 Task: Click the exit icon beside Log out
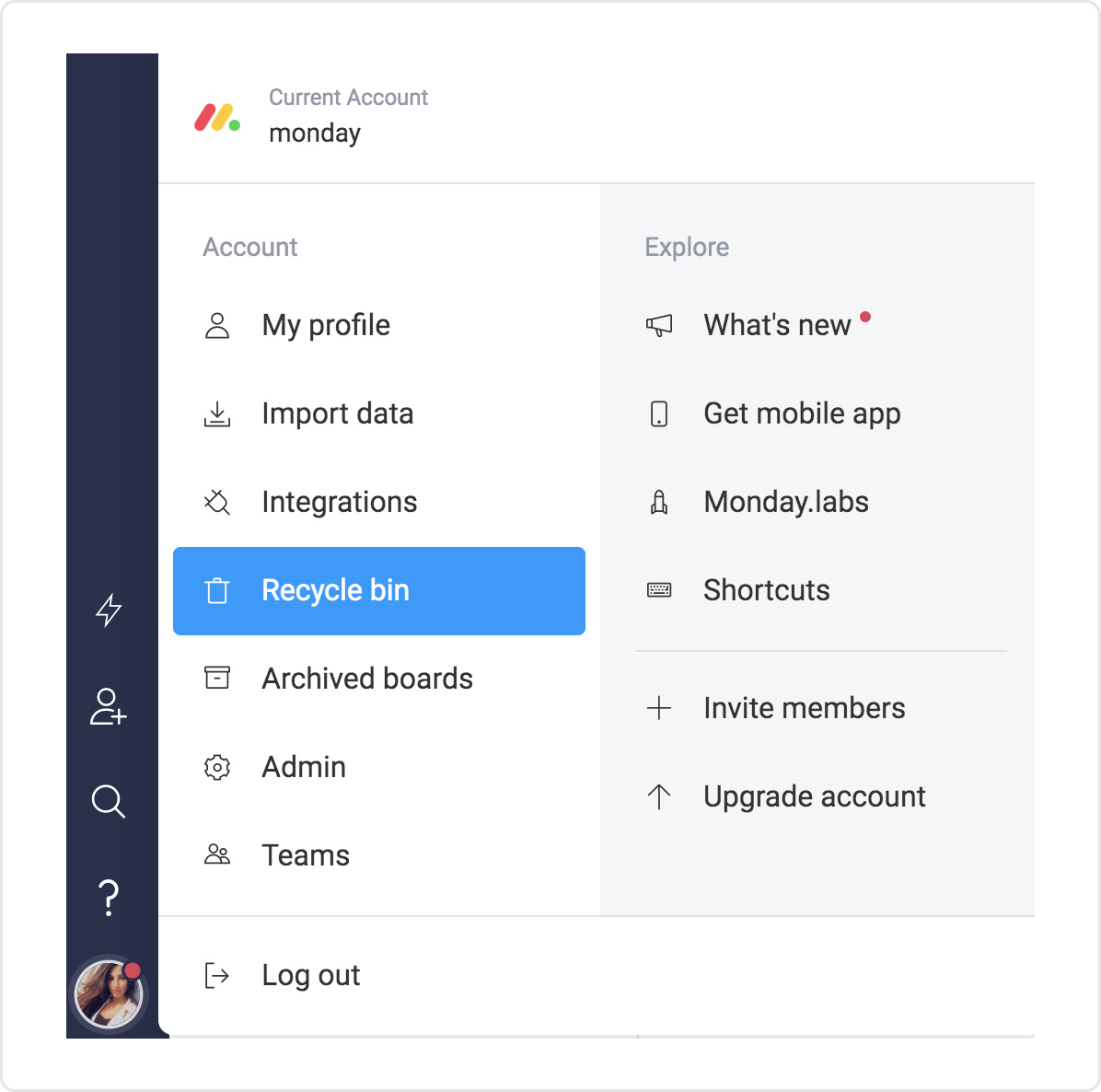point(217,975)
